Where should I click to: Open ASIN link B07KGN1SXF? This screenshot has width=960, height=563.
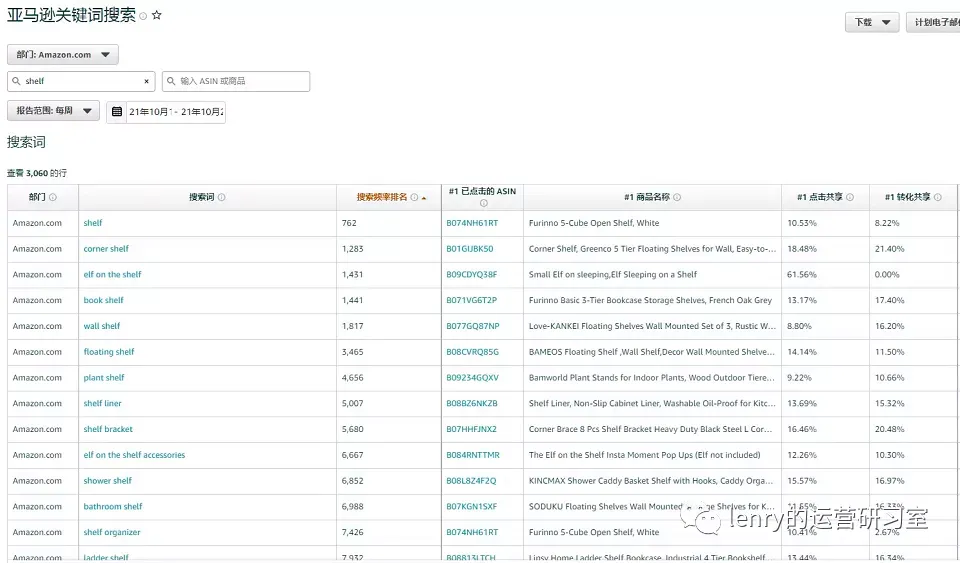click(x=471, y=506)
